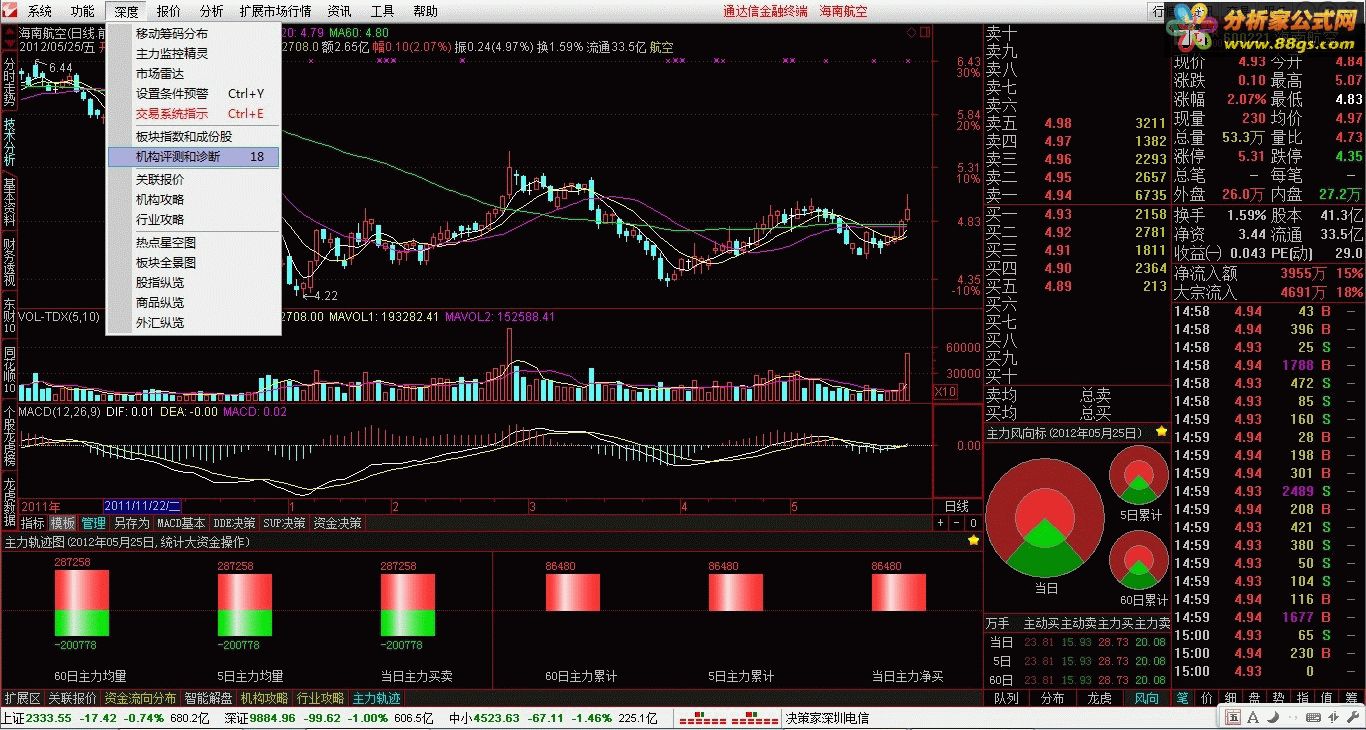Click the 0 reset button below 日线
Screen dimensions: 1366x730
click(x=974, y=523)
